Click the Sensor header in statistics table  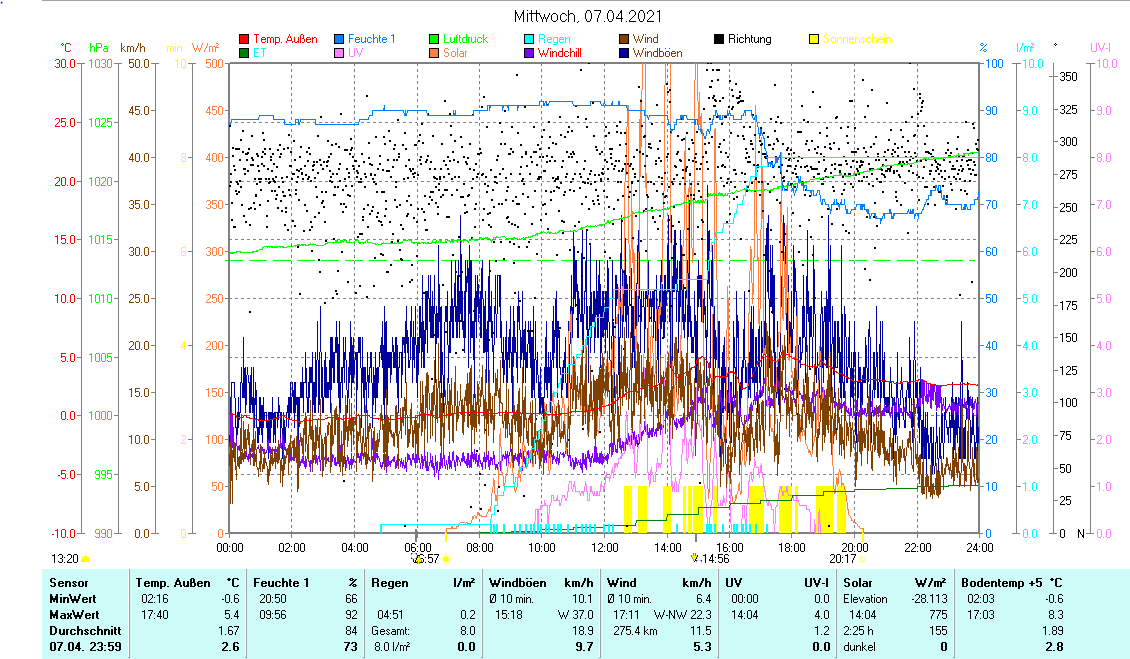point(69,582)
